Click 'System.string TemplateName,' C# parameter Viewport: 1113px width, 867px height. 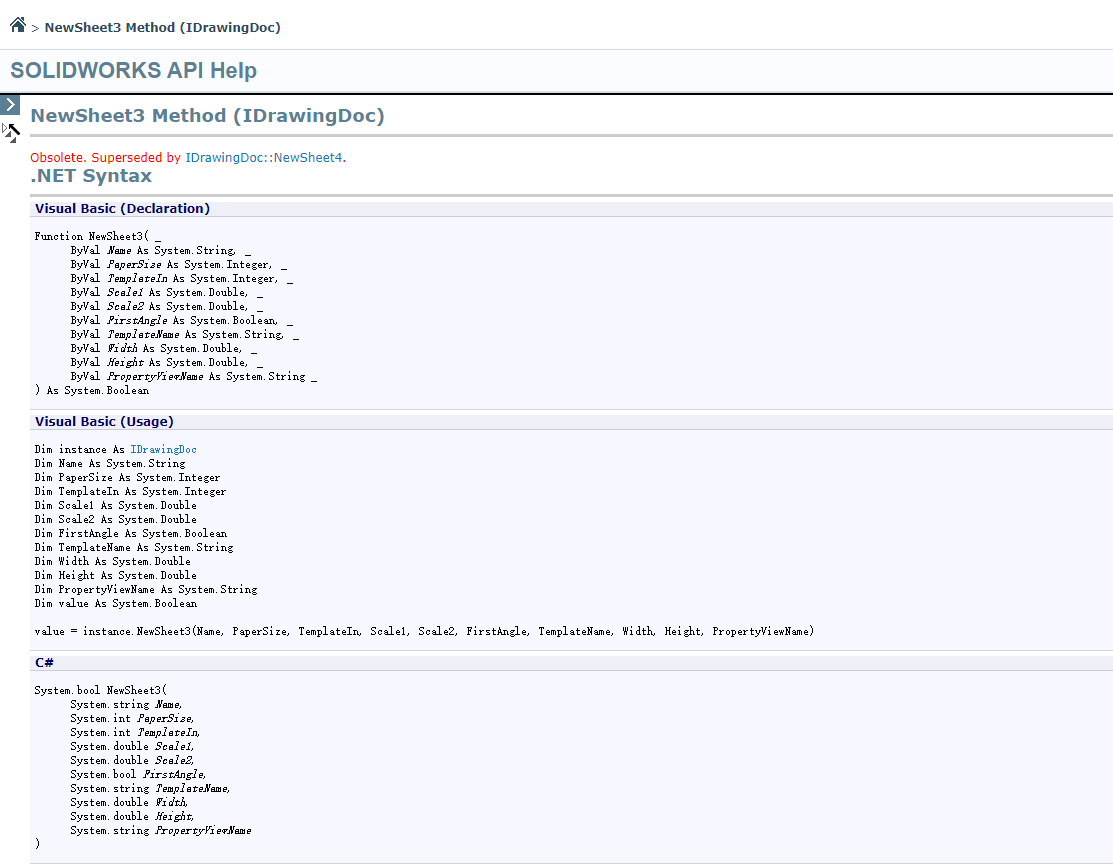click(x=150, y=788)
